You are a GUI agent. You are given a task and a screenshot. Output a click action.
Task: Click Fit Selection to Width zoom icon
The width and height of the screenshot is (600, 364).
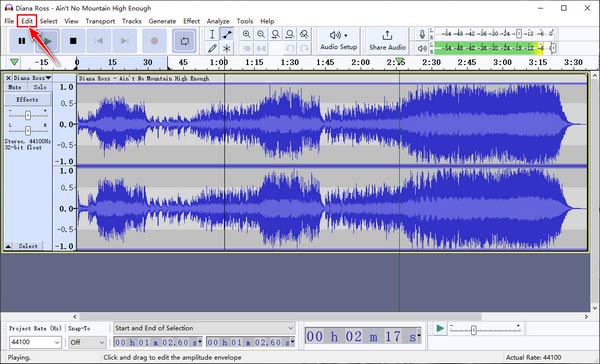275,34
